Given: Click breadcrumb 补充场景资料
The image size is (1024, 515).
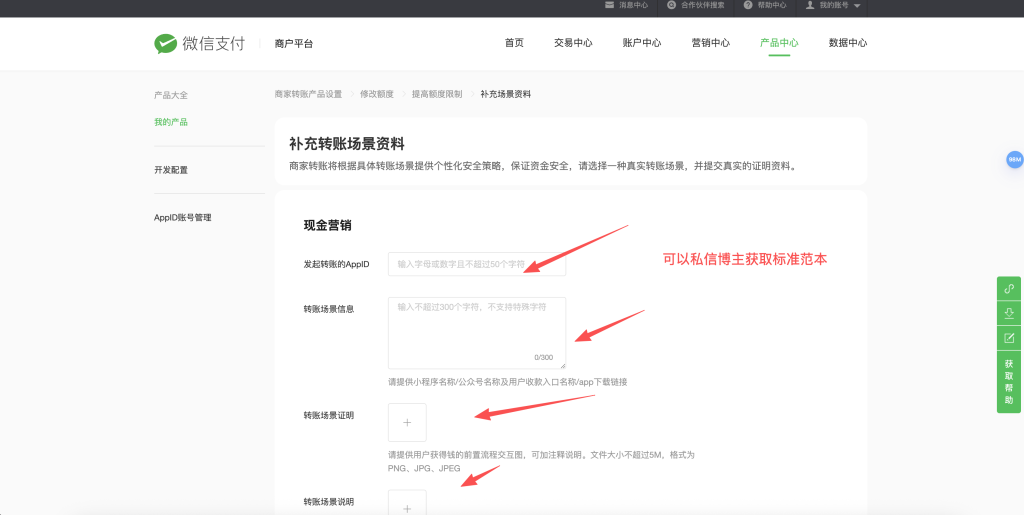Looking at the screenshot, I should coord(505,94).
